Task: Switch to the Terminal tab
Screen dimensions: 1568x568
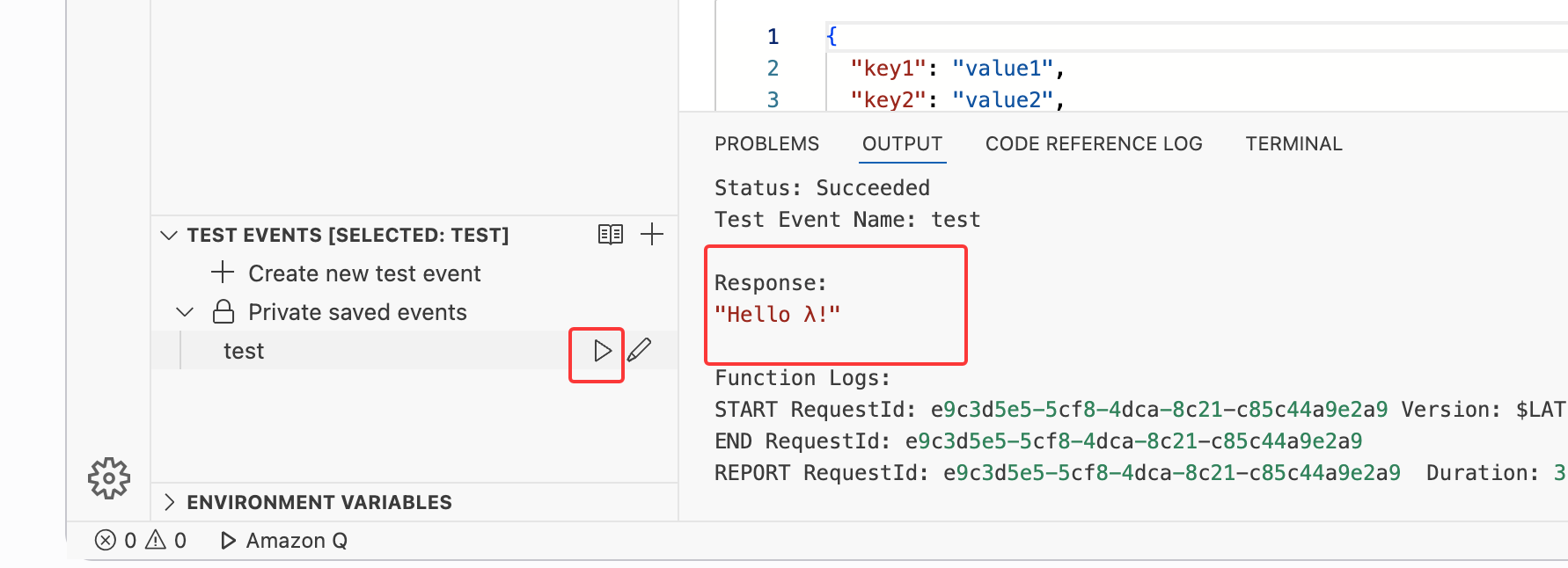Action: pyautogui.click(x=1293, y=144)
